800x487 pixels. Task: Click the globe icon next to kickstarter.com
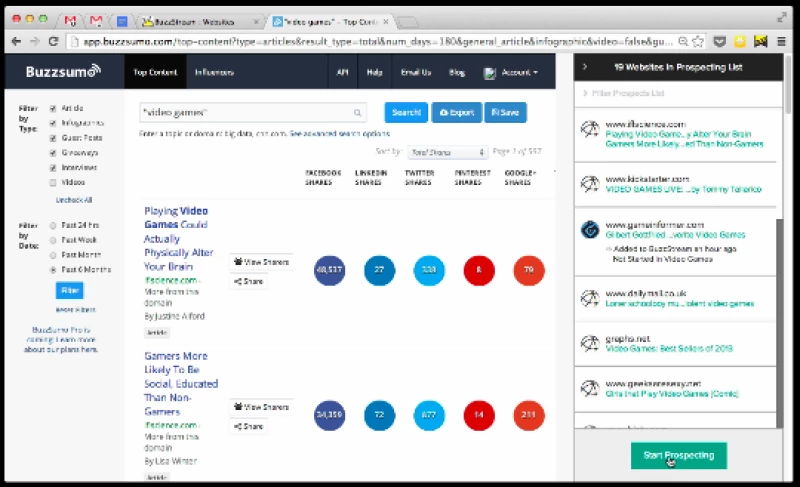coord(591,183)
